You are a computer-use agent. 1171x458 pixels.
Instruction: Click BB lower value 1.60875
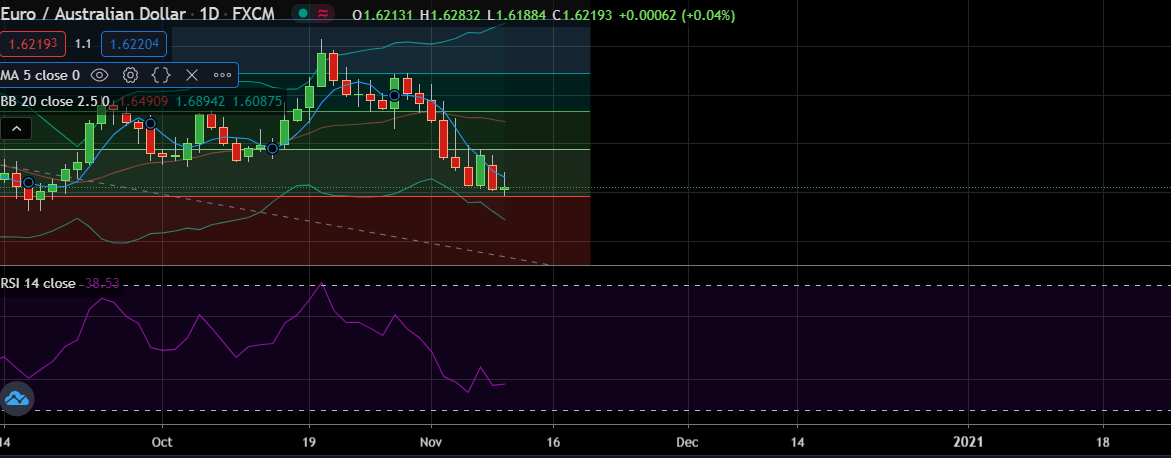(258, 101)
